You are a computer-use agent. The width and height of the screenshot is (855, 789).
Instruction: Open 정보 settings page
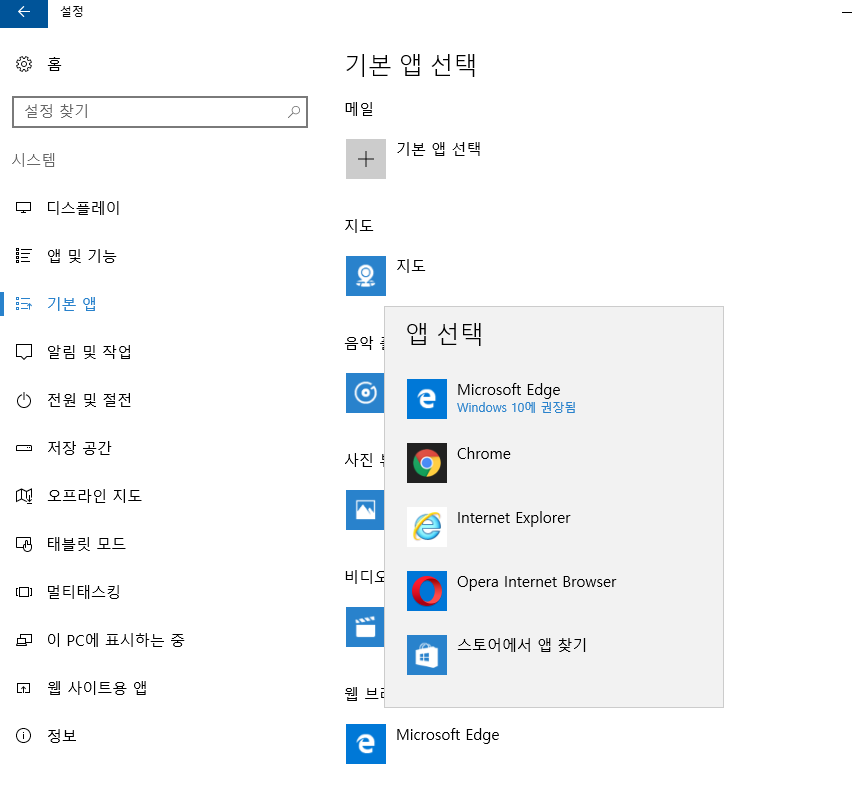(x=62, y=736)
